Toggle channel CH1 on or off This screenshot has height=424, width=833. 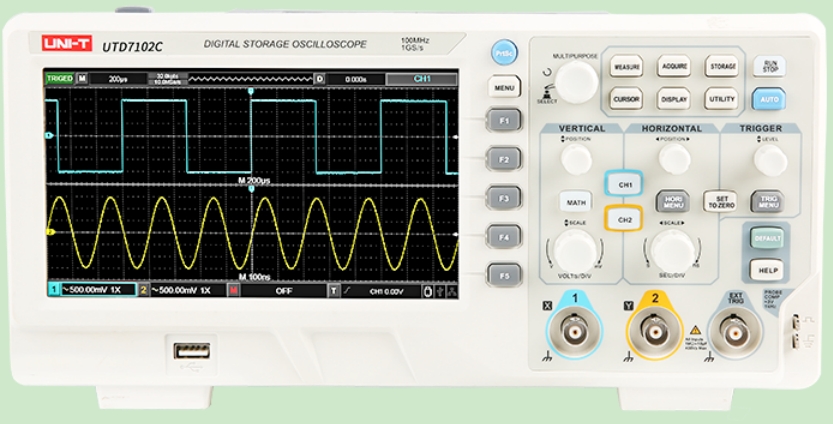pos(626,185)
